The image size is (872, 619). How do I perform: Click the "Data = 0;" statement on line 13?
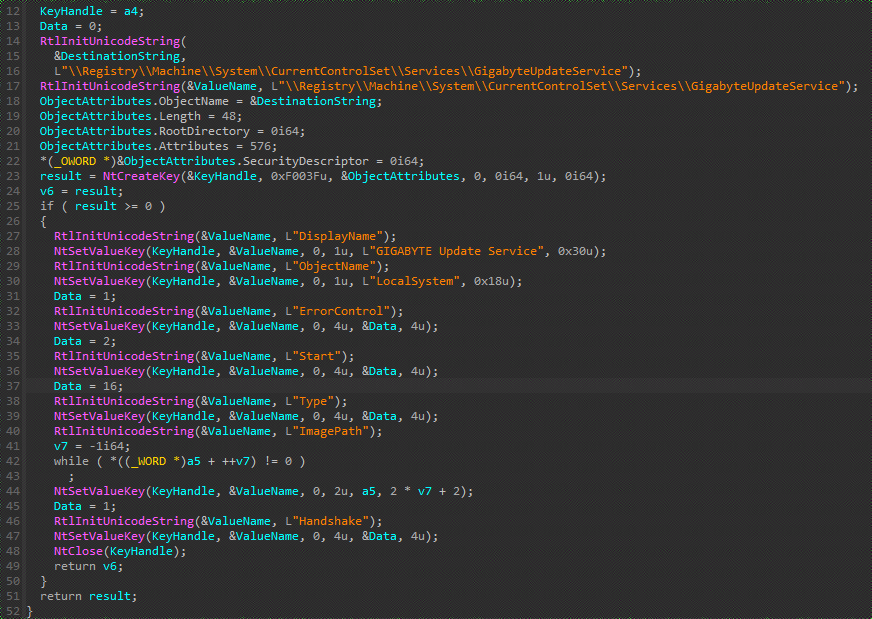pos(71,27)
